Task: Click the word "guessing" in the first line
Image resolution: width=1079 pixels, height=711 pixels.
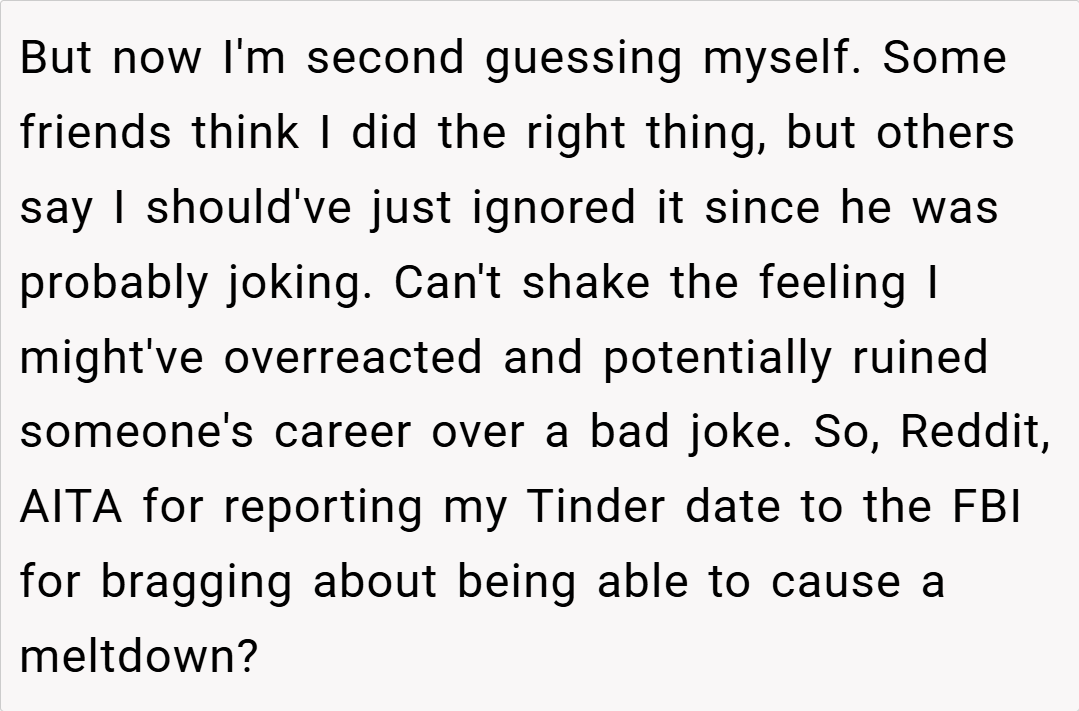Action: click(585, 58)
